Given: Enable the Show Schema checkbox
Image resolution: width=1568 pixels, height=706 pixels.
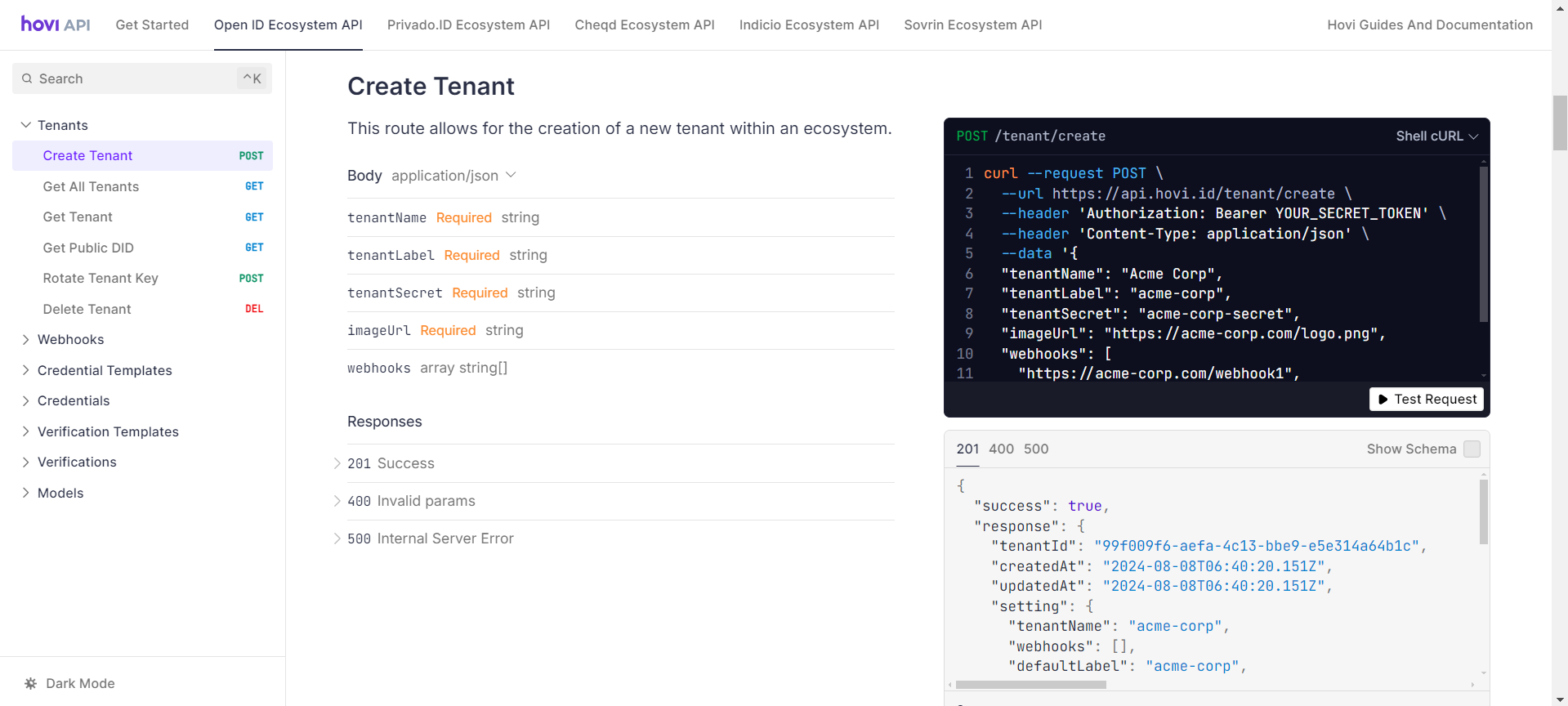Looking at the screenshot, I should (1472, 449).
